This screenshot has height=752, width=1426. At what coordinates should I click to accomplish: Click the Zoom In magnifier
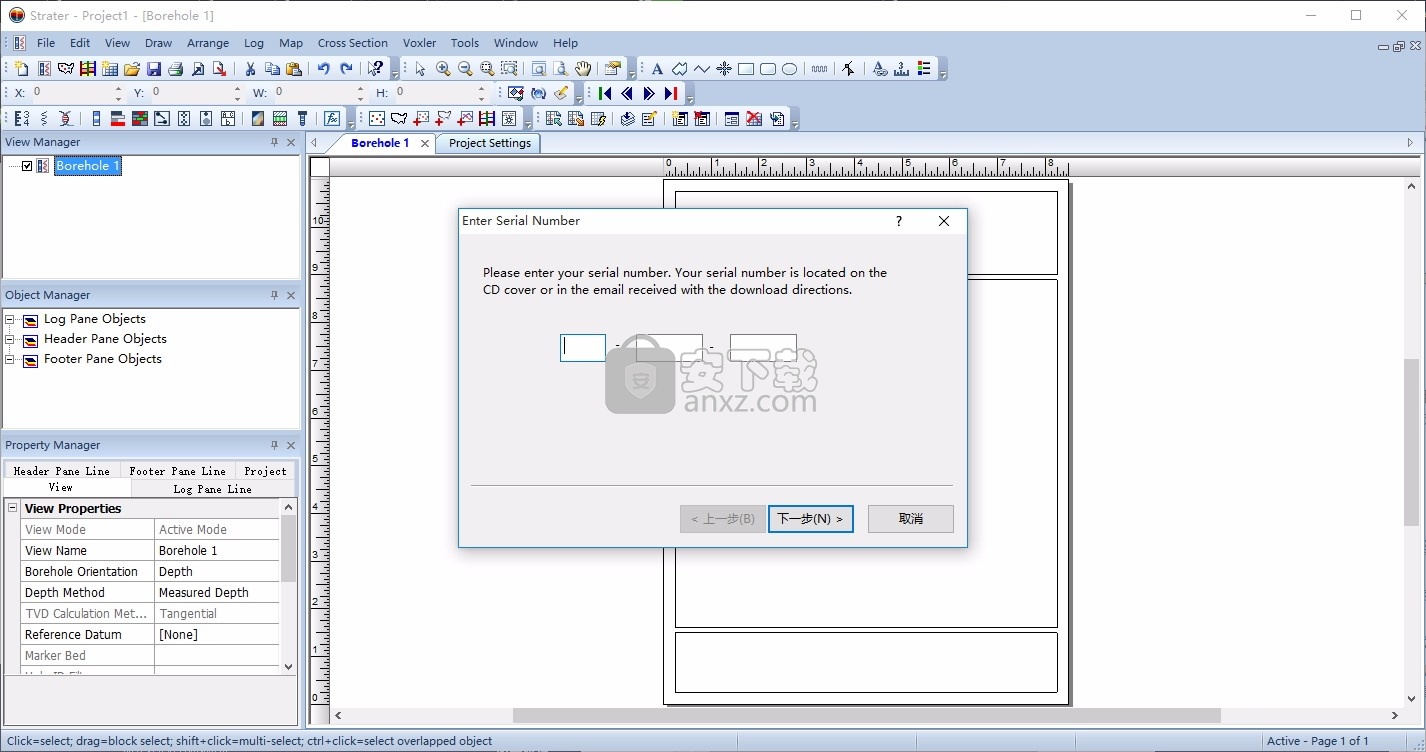[x=443, y=69]
